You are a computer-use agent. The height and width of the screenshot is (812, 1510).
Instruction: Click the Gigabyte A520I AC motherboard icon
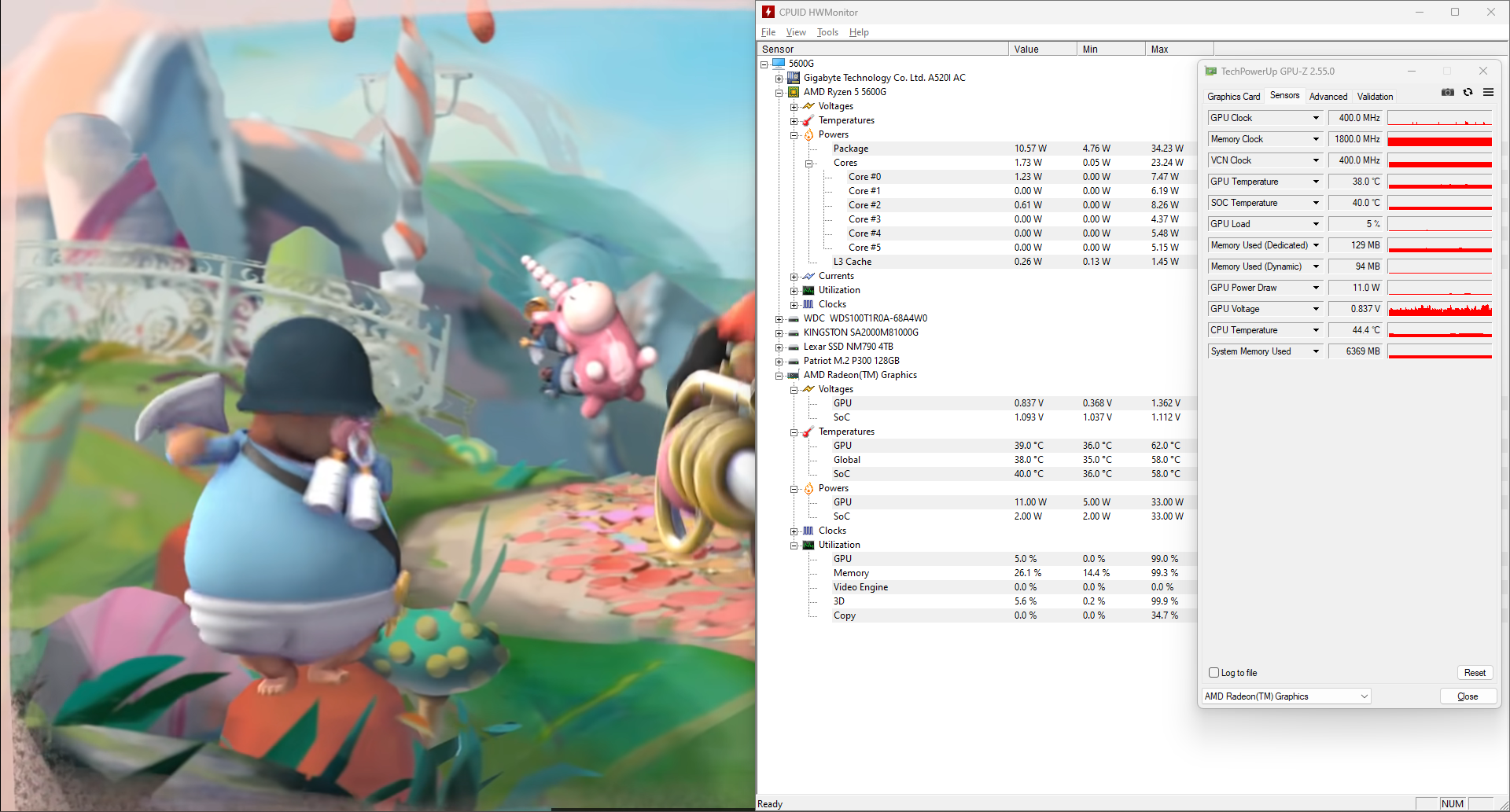[794, 78]
